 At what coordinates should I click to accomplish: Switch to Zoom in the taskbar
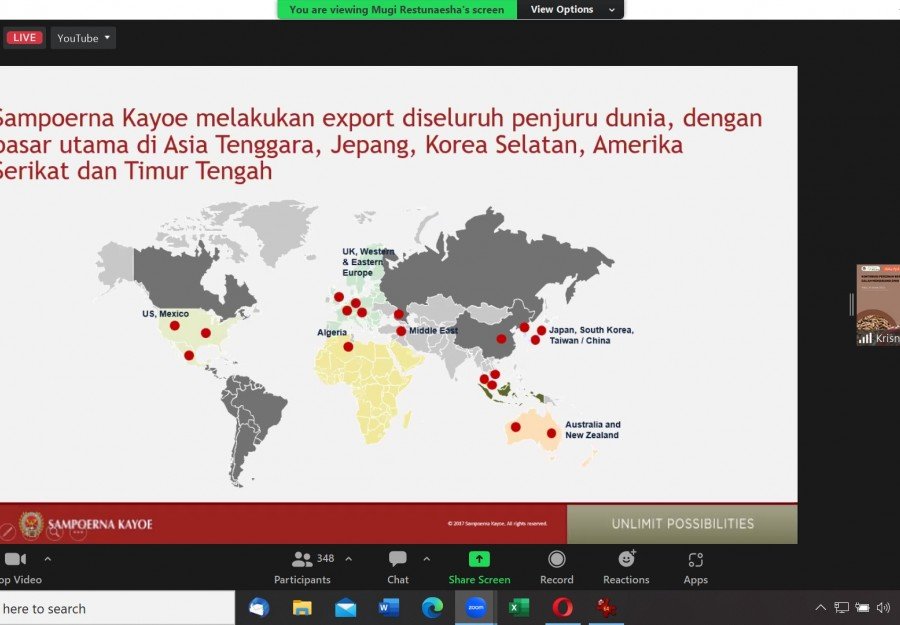[x=476, y=608]
